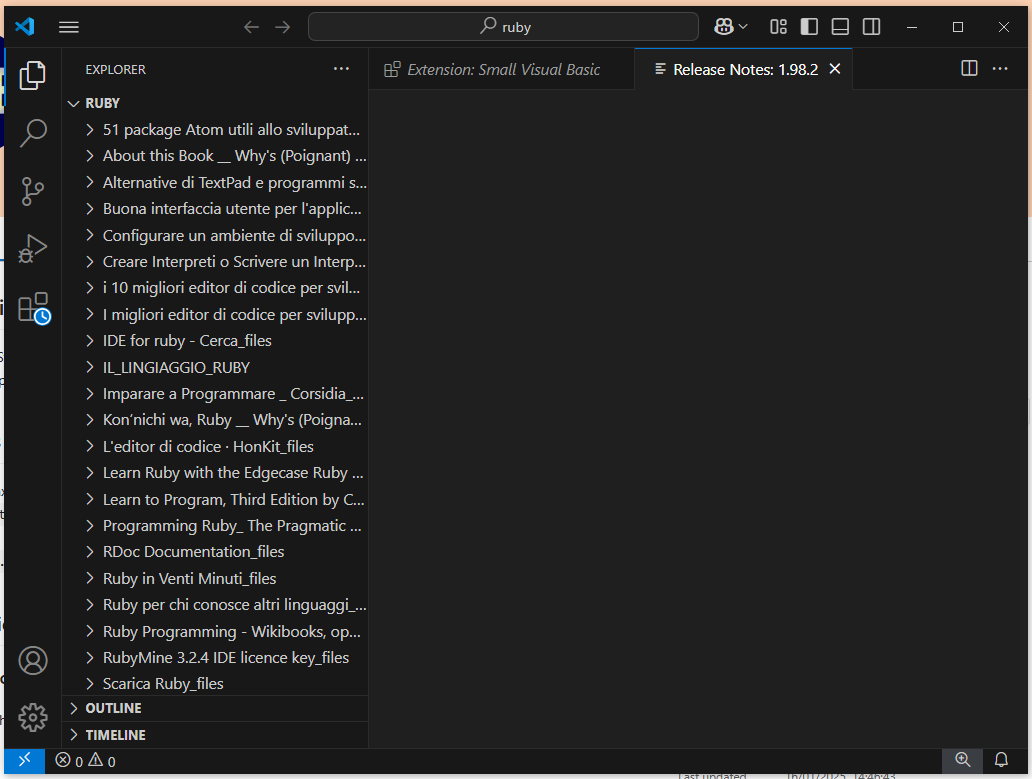Image resolution: width=1032 pixels, height=779 pixels.
Task: Select 'Ruby in Venti Minuti_files' folder
Action: pos(215,578)
